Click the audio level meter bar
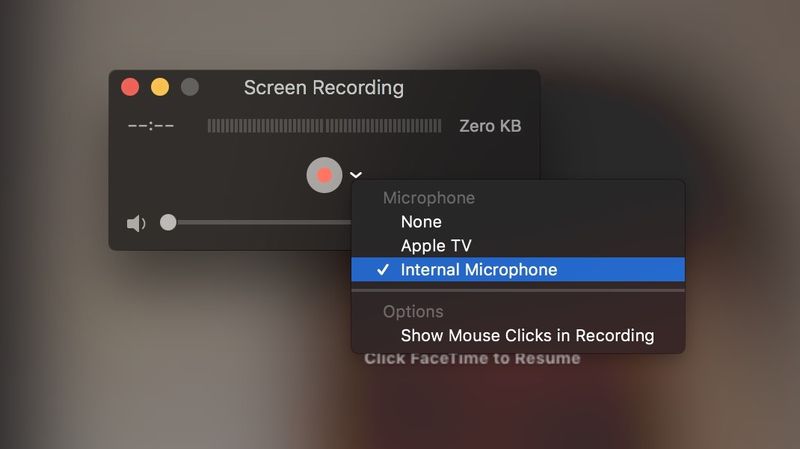Screen dimensions: 800x449 coord(324,126)
